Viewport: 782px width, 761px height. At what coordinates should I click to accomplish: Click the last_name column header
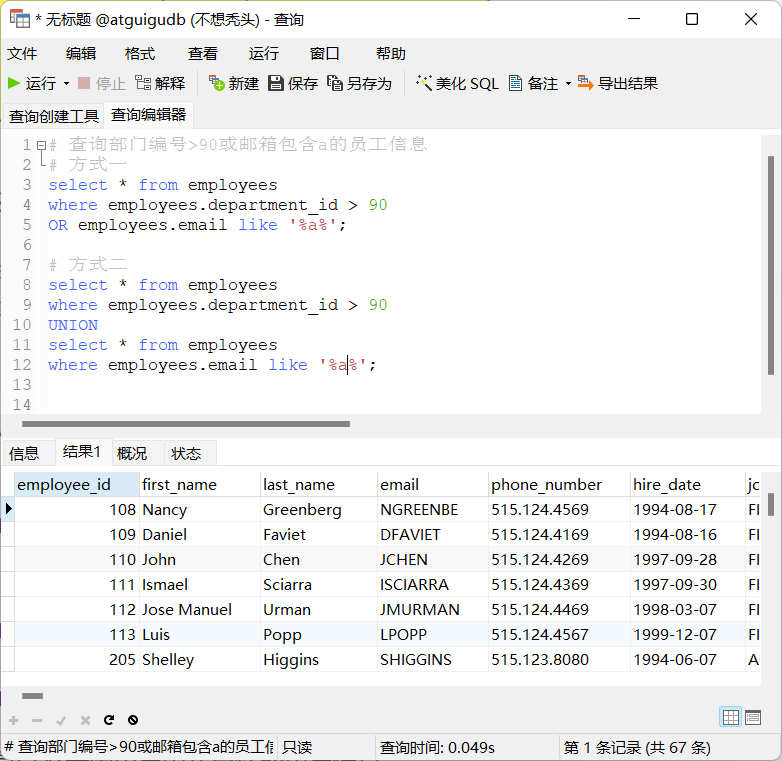(319, 484)
